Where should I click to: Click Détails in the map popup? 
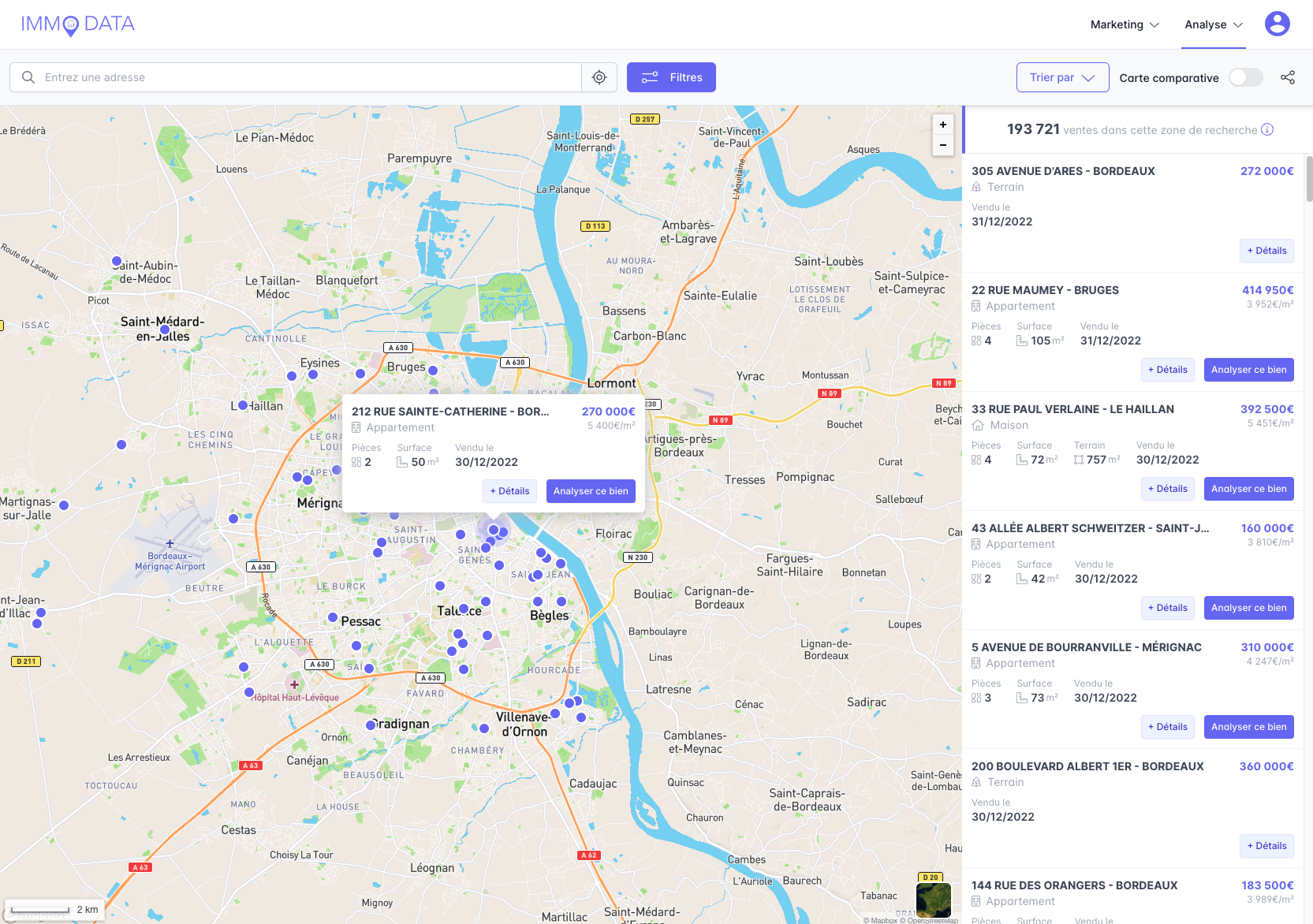[x=509, y=491]
